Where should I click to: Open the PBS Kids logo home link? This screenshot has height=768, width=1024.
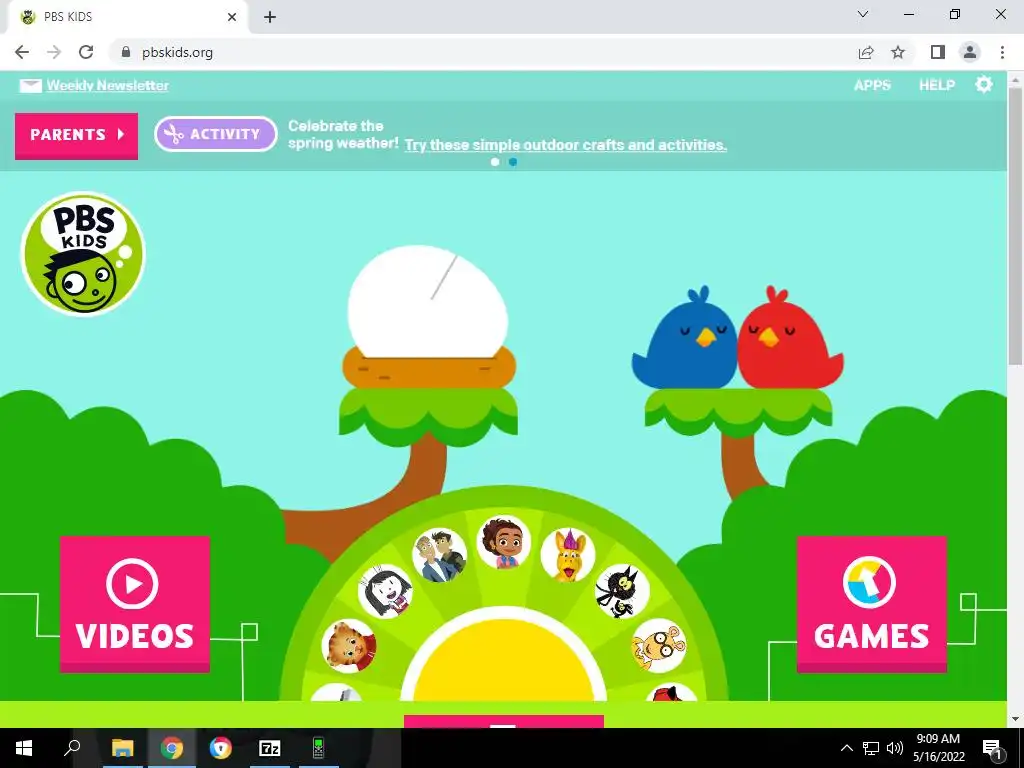83,253
